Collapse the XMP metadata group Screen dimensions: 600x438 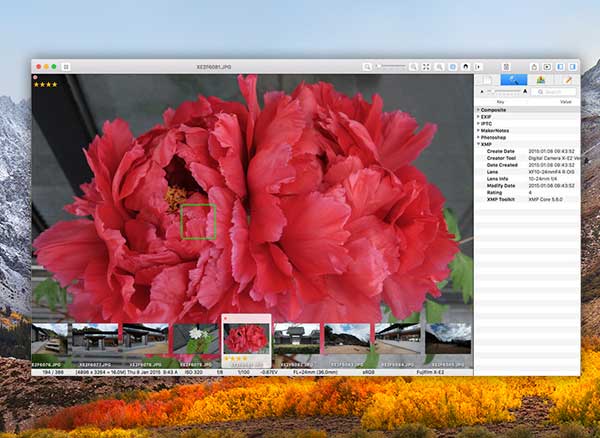(x=478, y=144)
